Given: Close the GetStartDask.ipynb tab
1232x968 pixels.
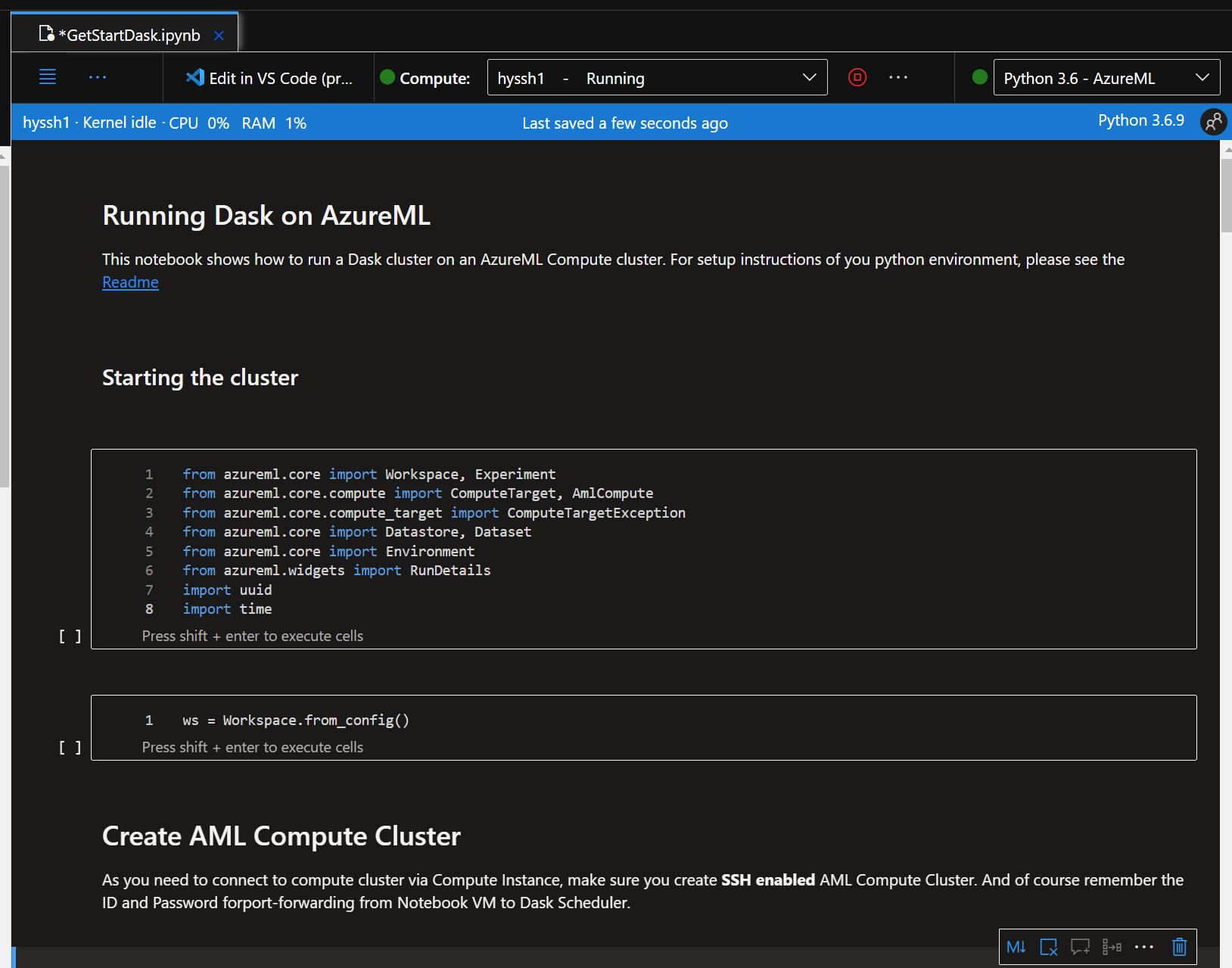Looking at the screenshot, I should pyautogui.click(x=219, y=36).
